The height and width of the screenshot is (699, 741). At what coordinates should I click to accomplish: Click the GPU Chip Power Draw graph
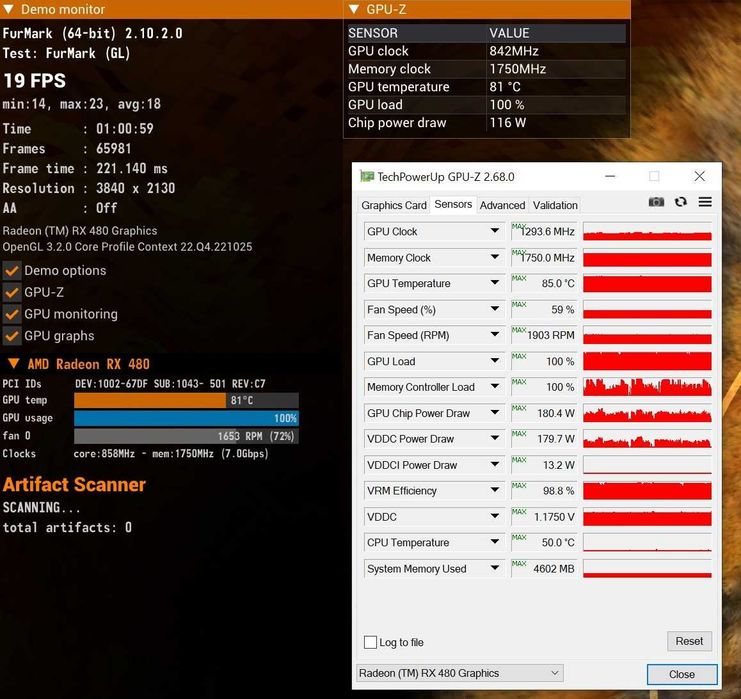647,413
